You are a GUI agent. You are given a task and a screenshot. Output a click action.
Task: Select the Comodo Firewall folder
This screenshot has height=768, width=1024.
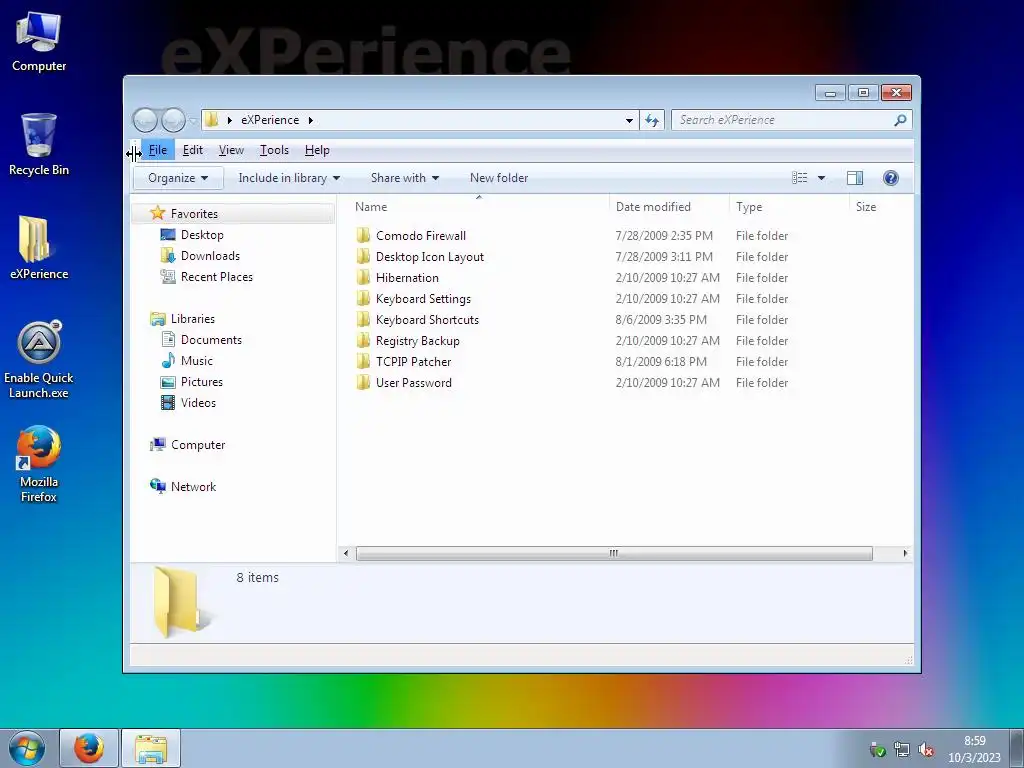421,236
